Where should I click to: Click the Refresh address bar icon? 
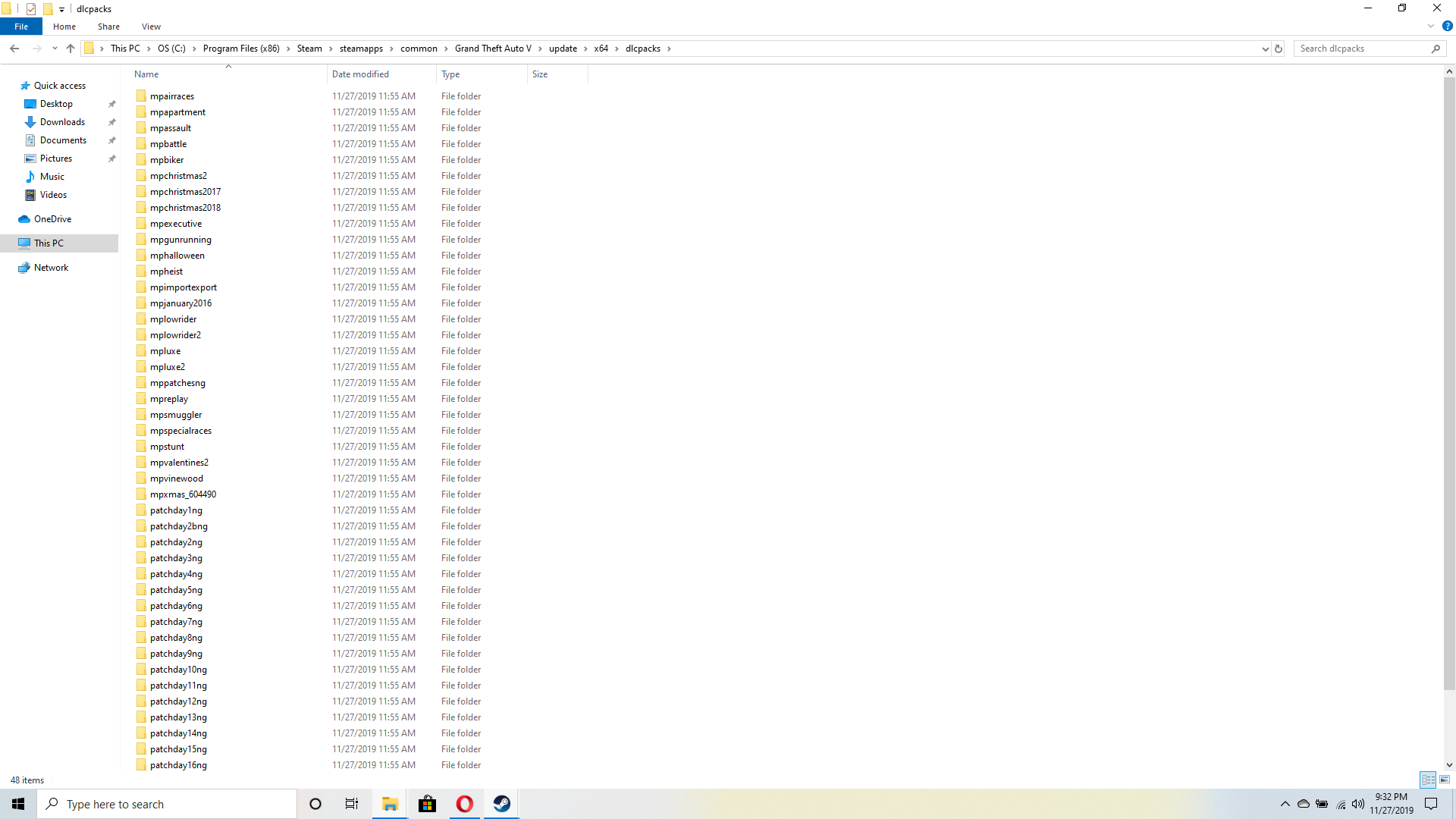click(1279, 49)
